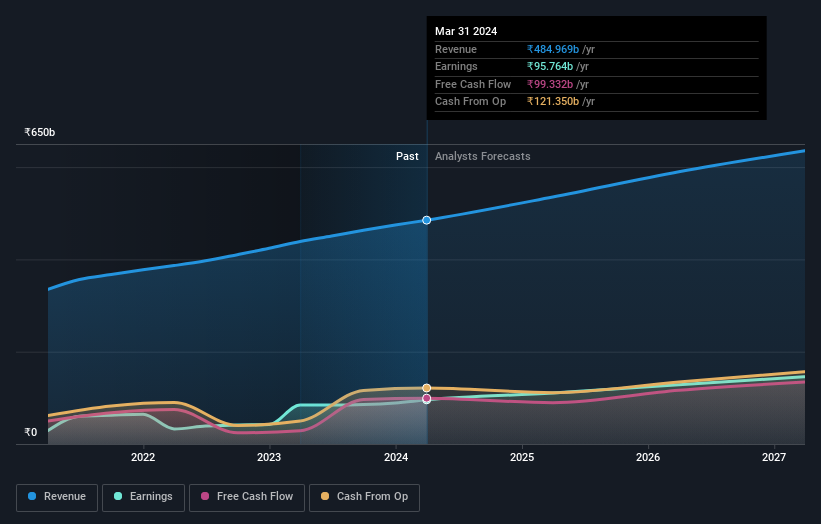Click the Free Cash Flow label in tooltip
This screenshot has width=821, height=524.
pos(473,84)
